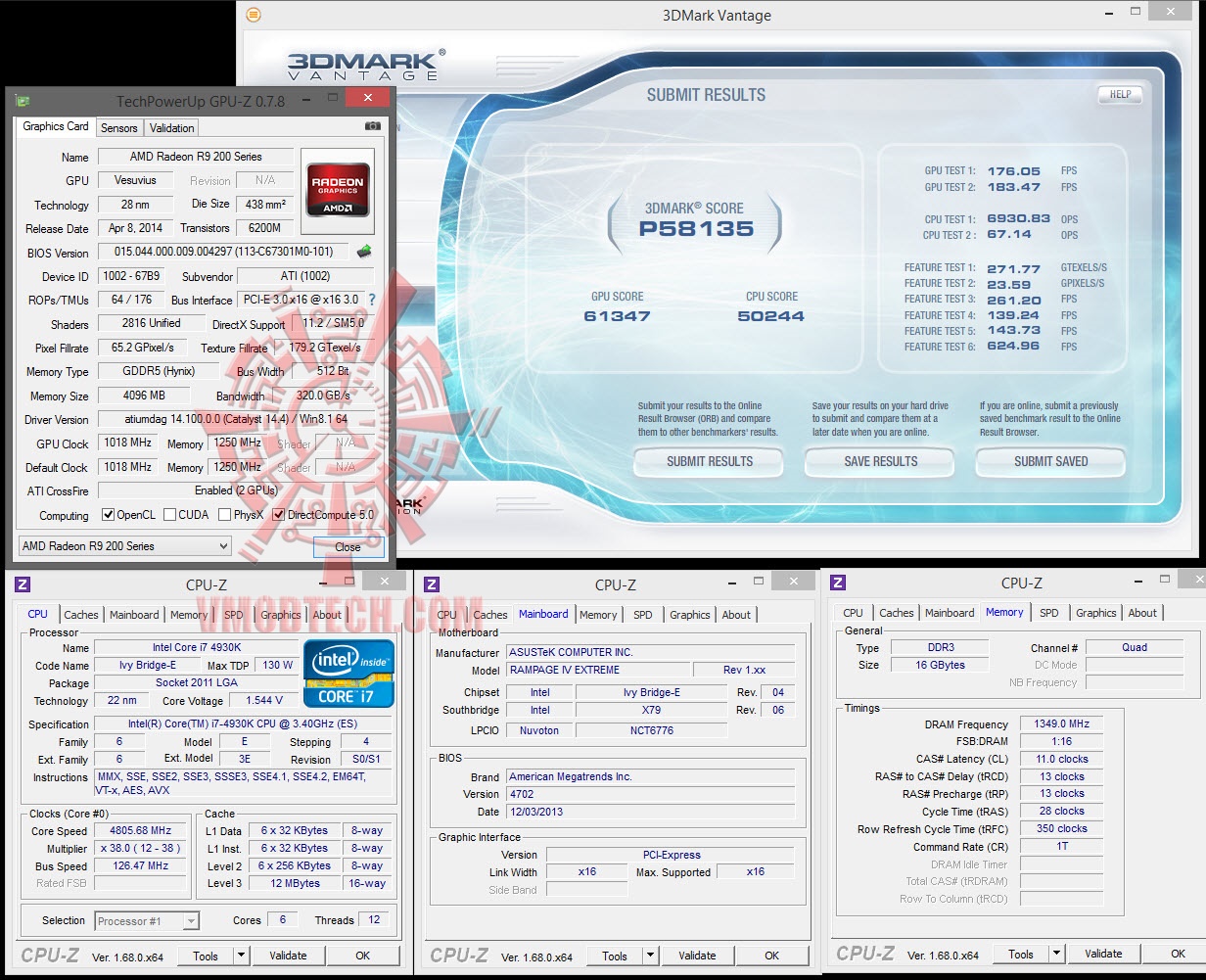The height and width of the screenshot is (980, 1206).
Task: Click the BIOS save chip icon in GPU-Z
Action: click(x=364, y=252)
